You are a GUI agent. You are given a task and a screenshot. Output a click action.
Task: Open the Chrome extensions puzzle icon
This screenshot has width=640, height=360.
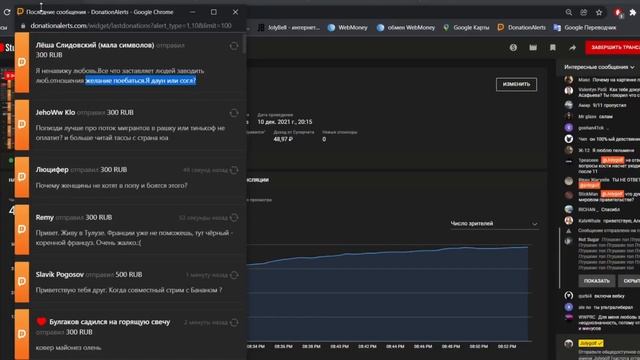coord(633,13)
